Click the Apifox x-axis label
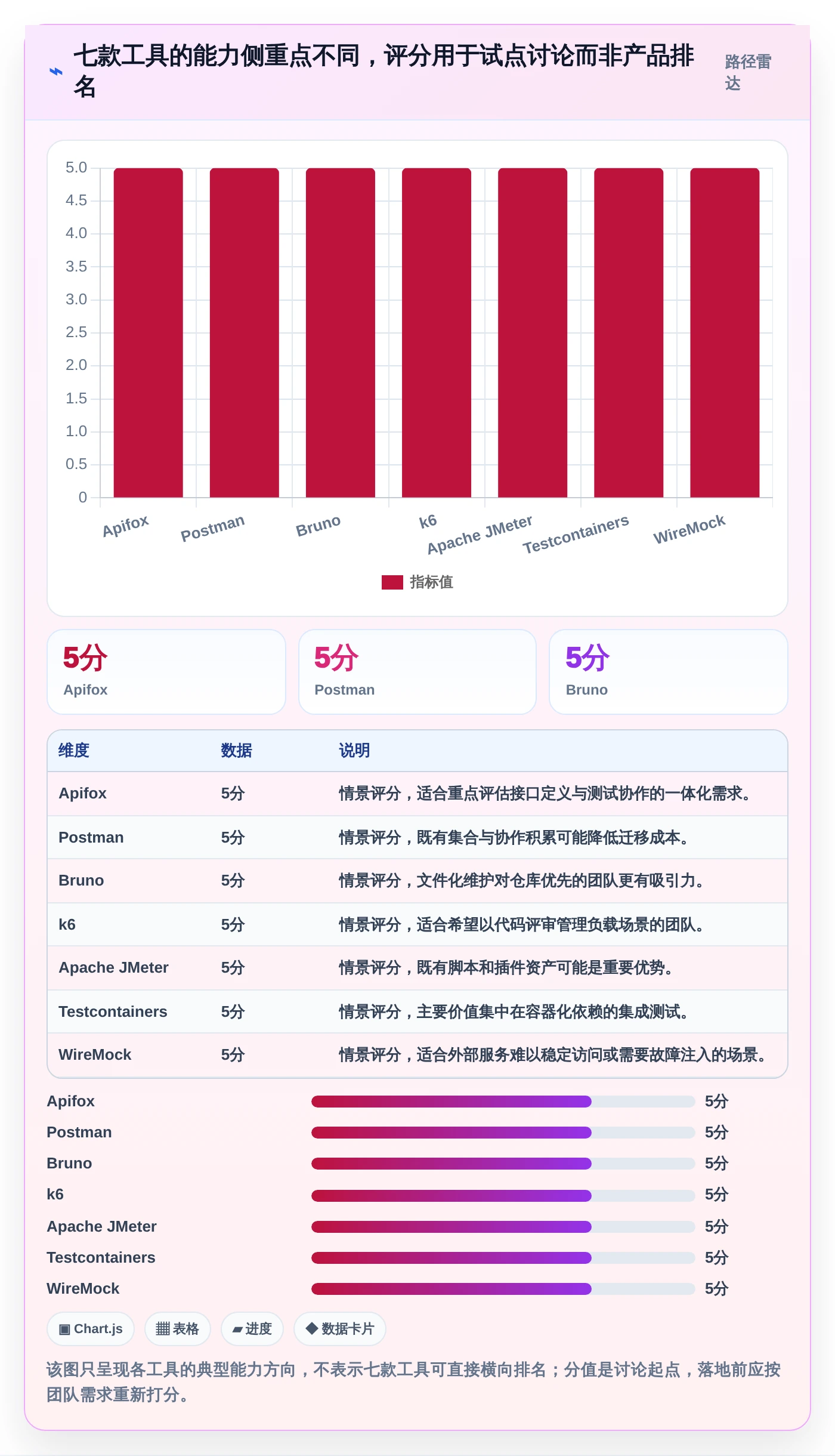 click(x=125, y=526)
